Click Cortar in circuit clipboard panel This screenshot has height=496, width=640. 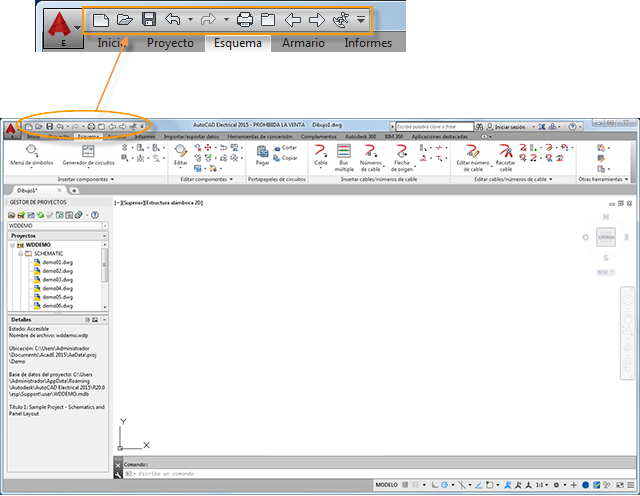pos(285,148)
